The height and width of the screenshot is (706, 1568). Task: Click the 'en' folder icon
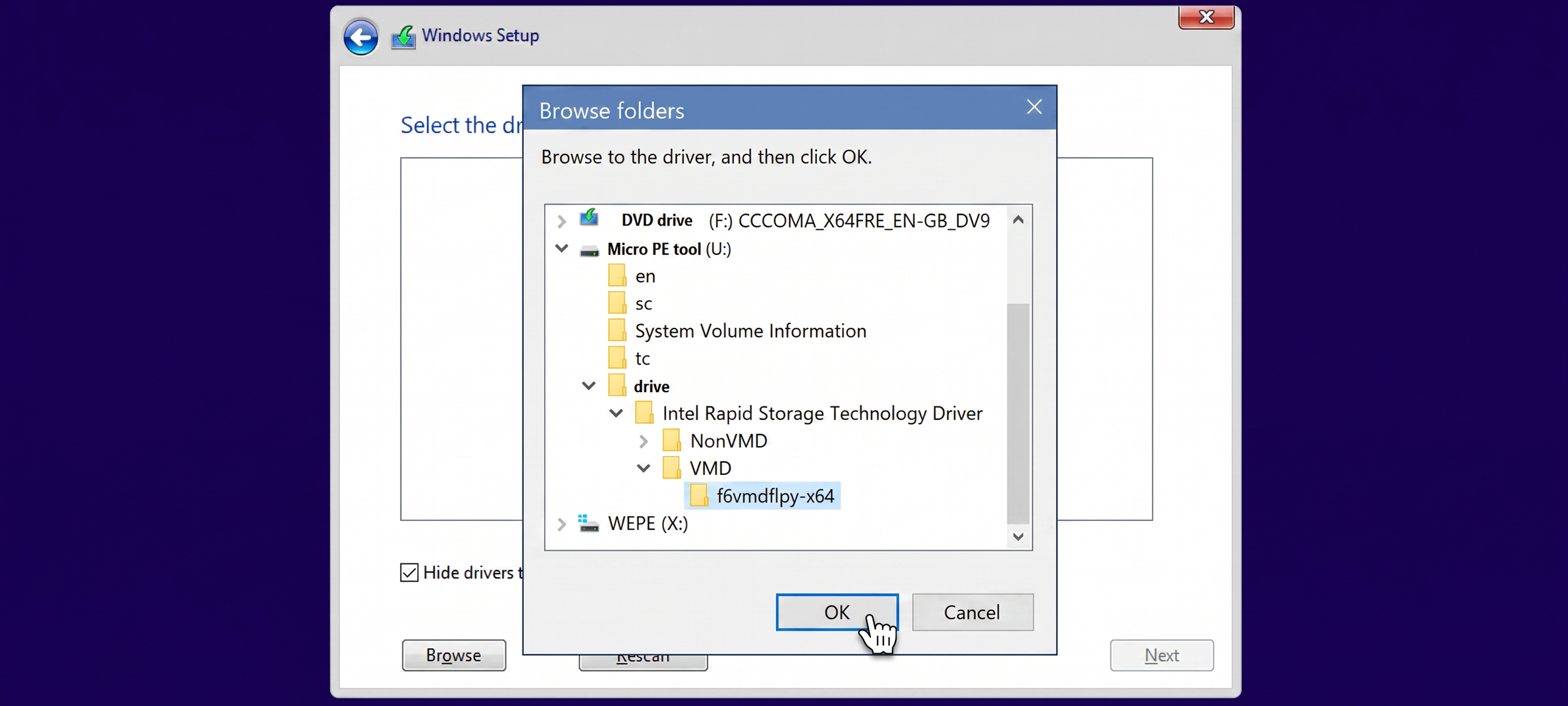(617, 276)
